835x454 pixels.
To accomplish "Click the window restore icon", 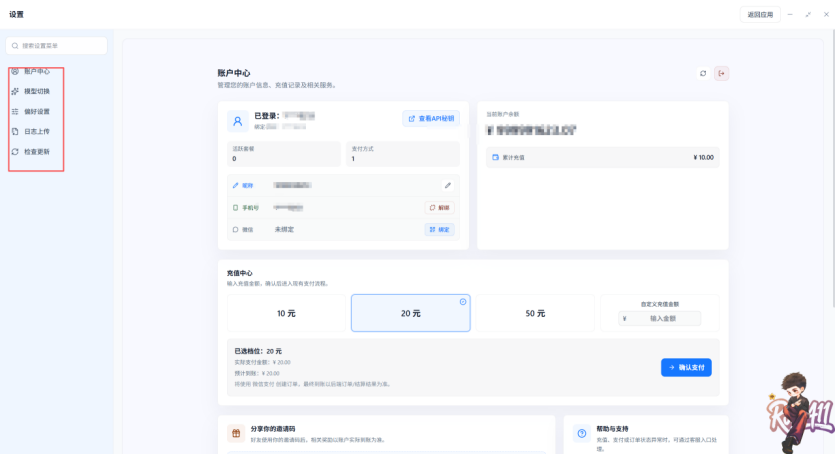I will pos(808,15).
